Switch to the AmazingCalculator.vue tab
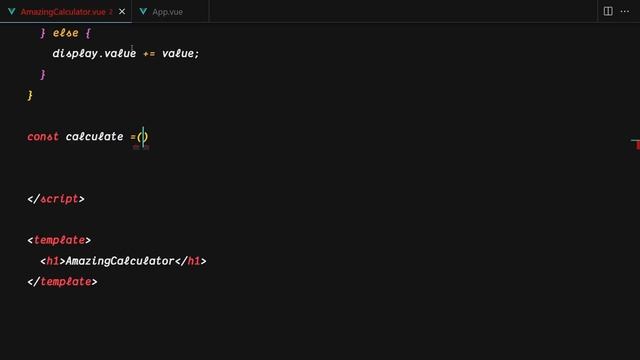Image resolution: width=640 pixels, height=360 pixels. (x=66, y=12)
